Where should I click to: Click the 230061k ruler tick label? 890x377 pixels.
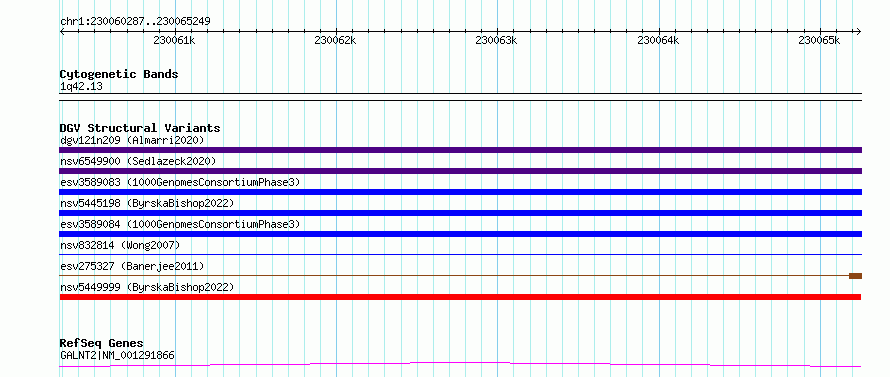coord(175,41)
